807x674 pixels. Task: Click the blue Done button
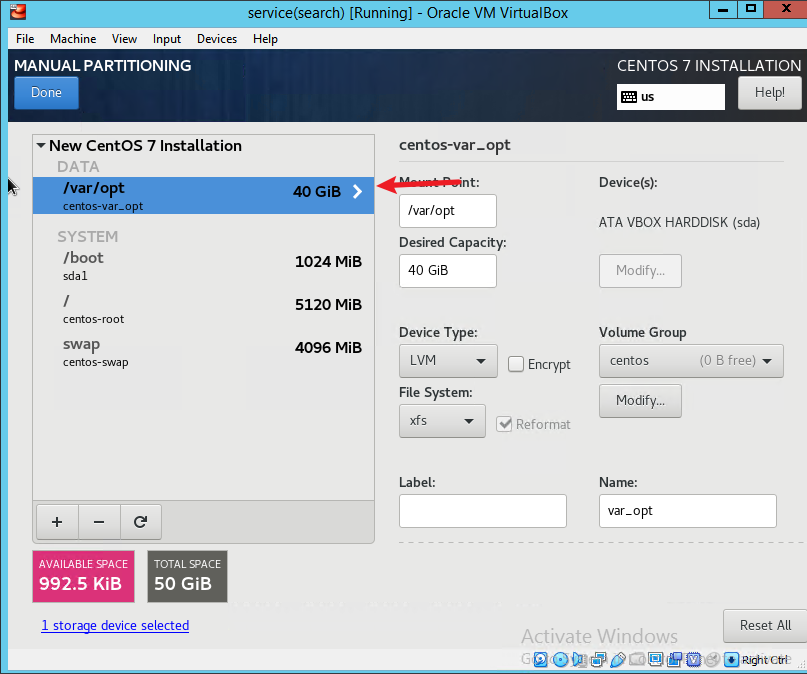click(46, 93)
